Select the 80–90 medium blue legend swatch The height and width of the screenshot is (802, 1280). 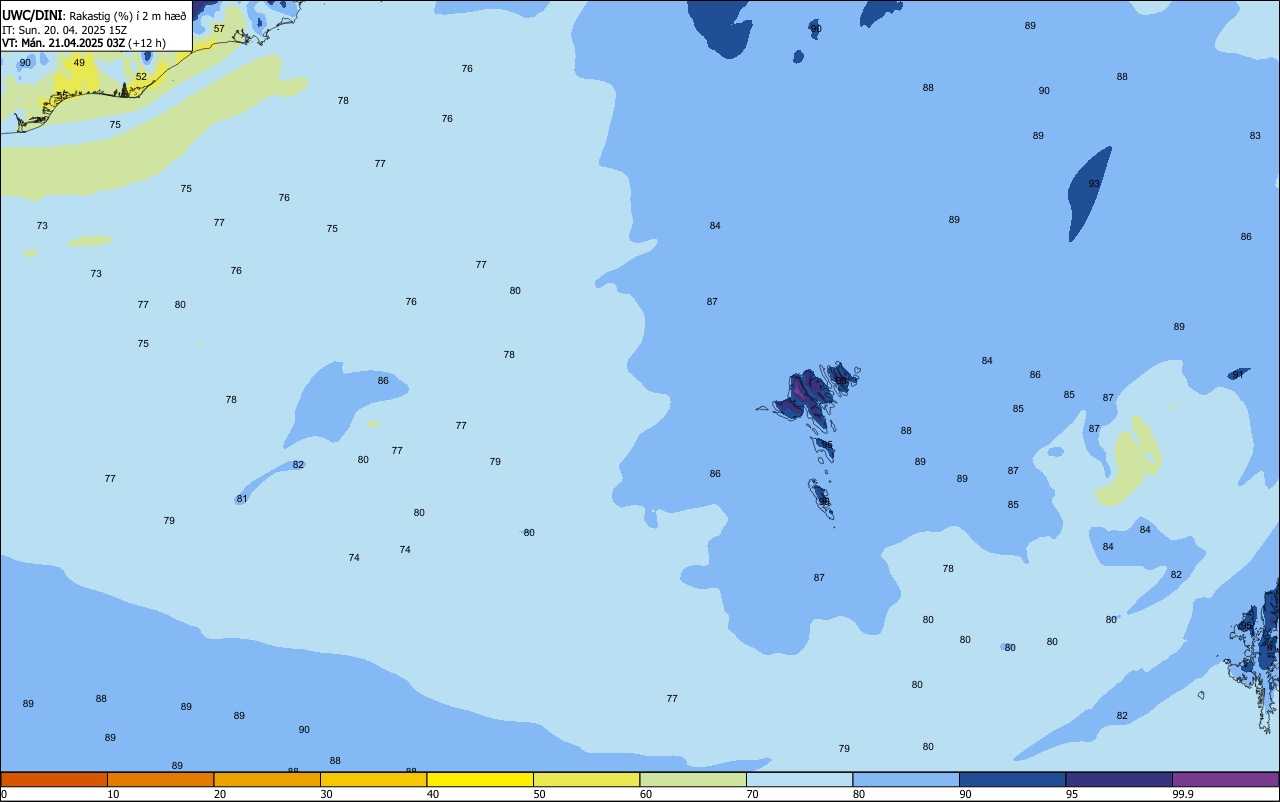click(x=906, y=779)
